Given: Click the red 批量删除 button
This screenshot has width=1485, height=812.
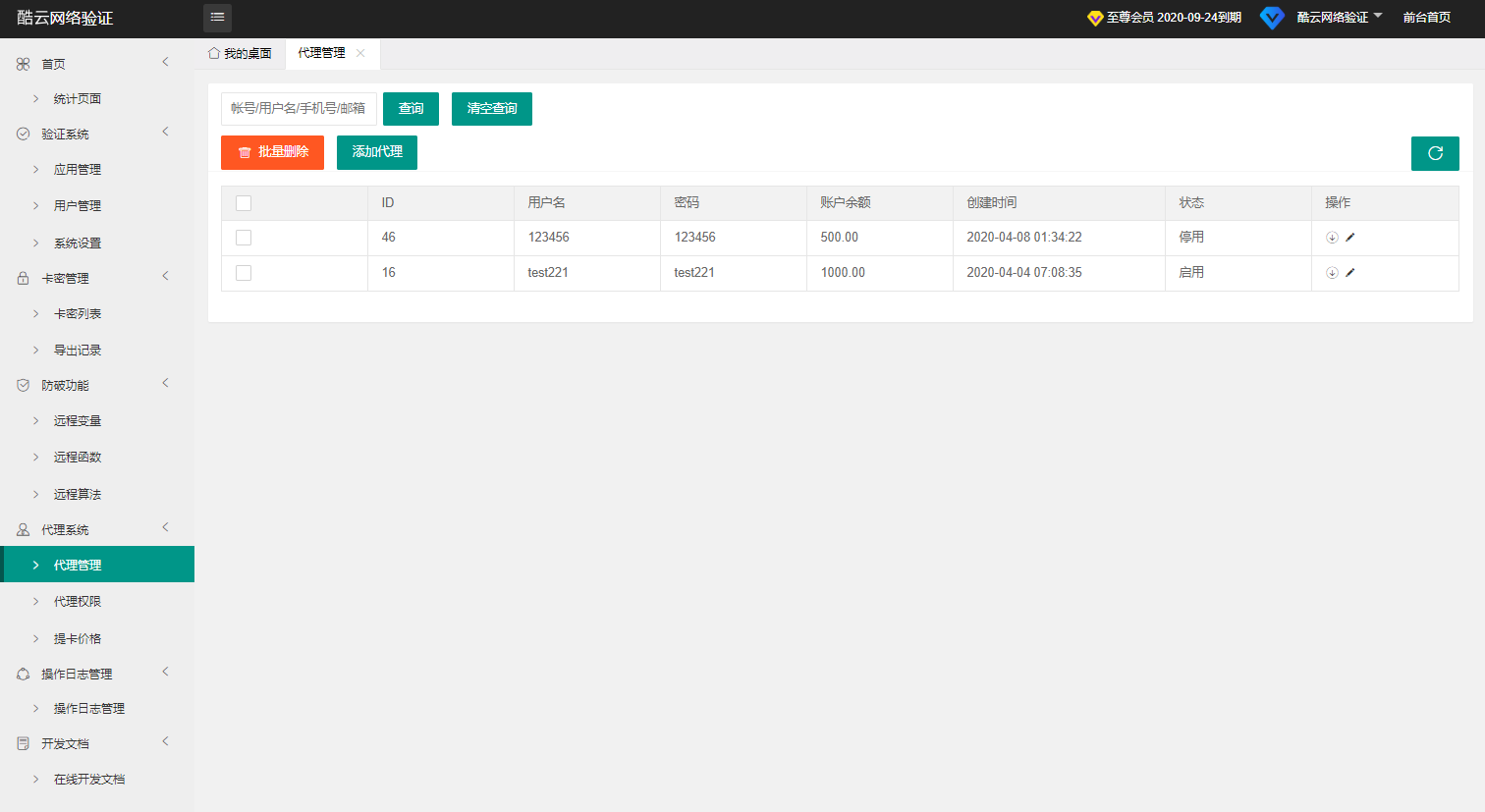Looking at the screenshot, I should [272, 152].
